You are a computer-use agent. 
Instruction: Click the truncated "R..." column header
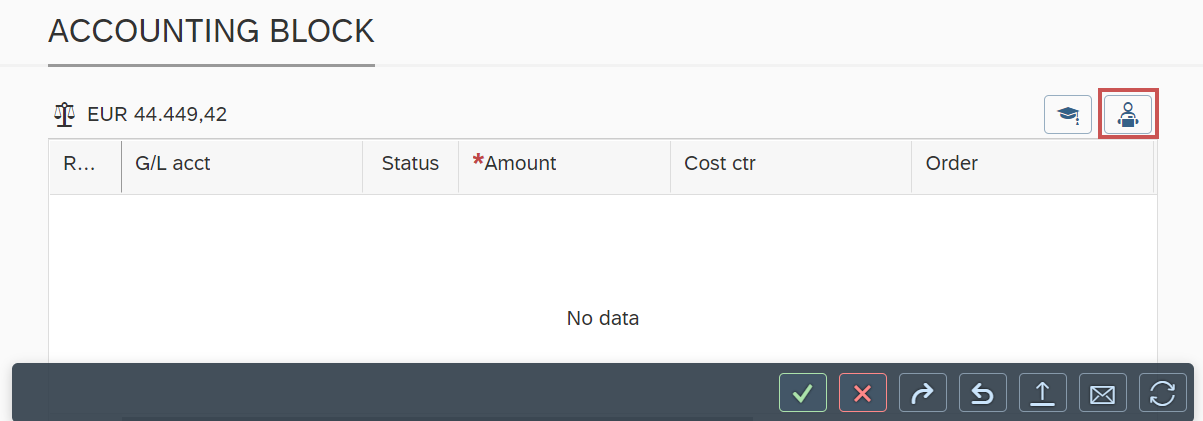(79, 164)
